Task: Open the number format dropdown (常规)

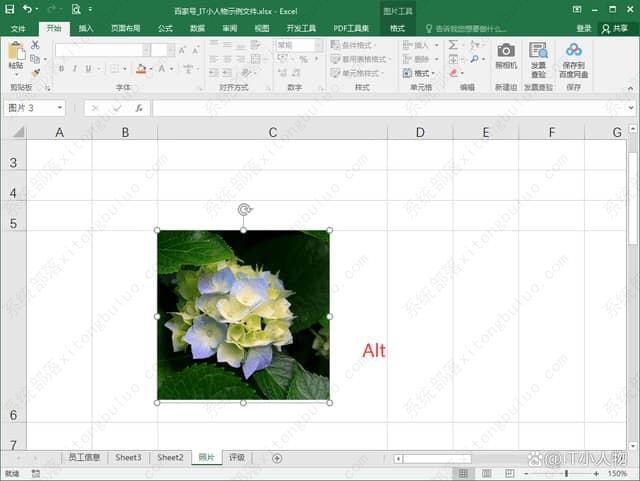Action: (318, 46)
